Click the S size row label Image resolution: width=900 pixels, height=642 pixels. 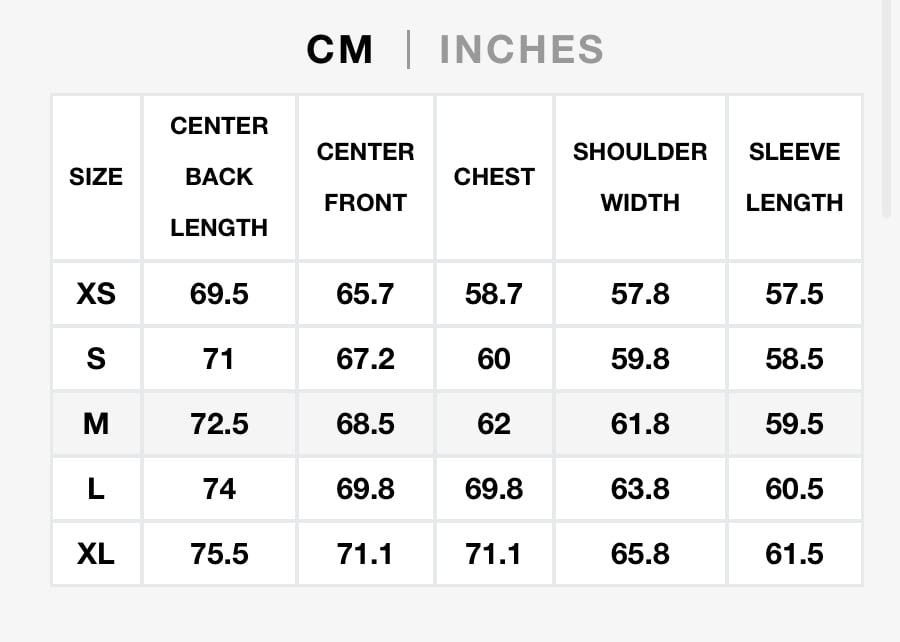click(96, 359)
